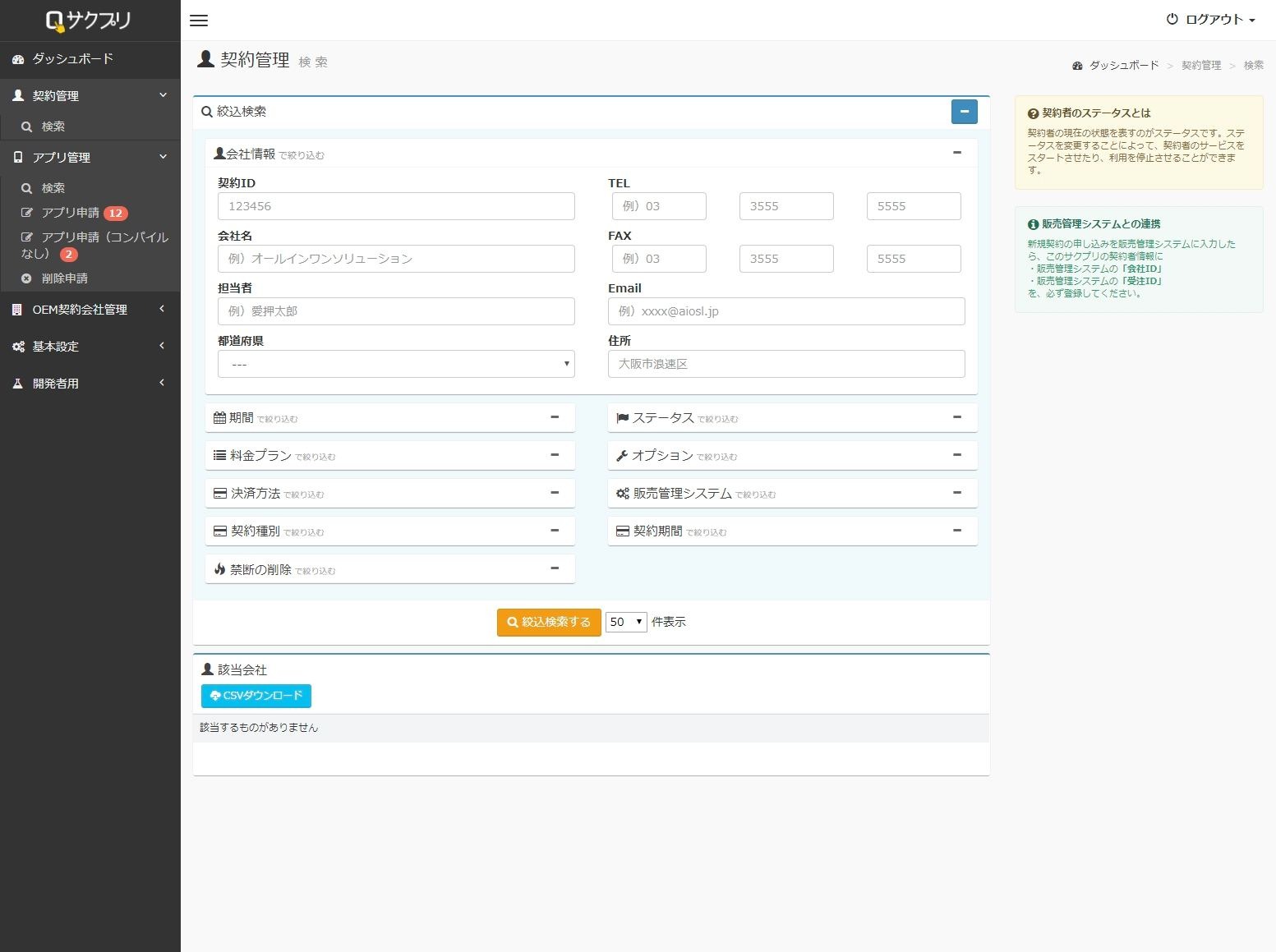This screenshot has height=952, width=1276.
Task: Toggle the 契約種別 filter box minus
Action: tap(555, 531)
